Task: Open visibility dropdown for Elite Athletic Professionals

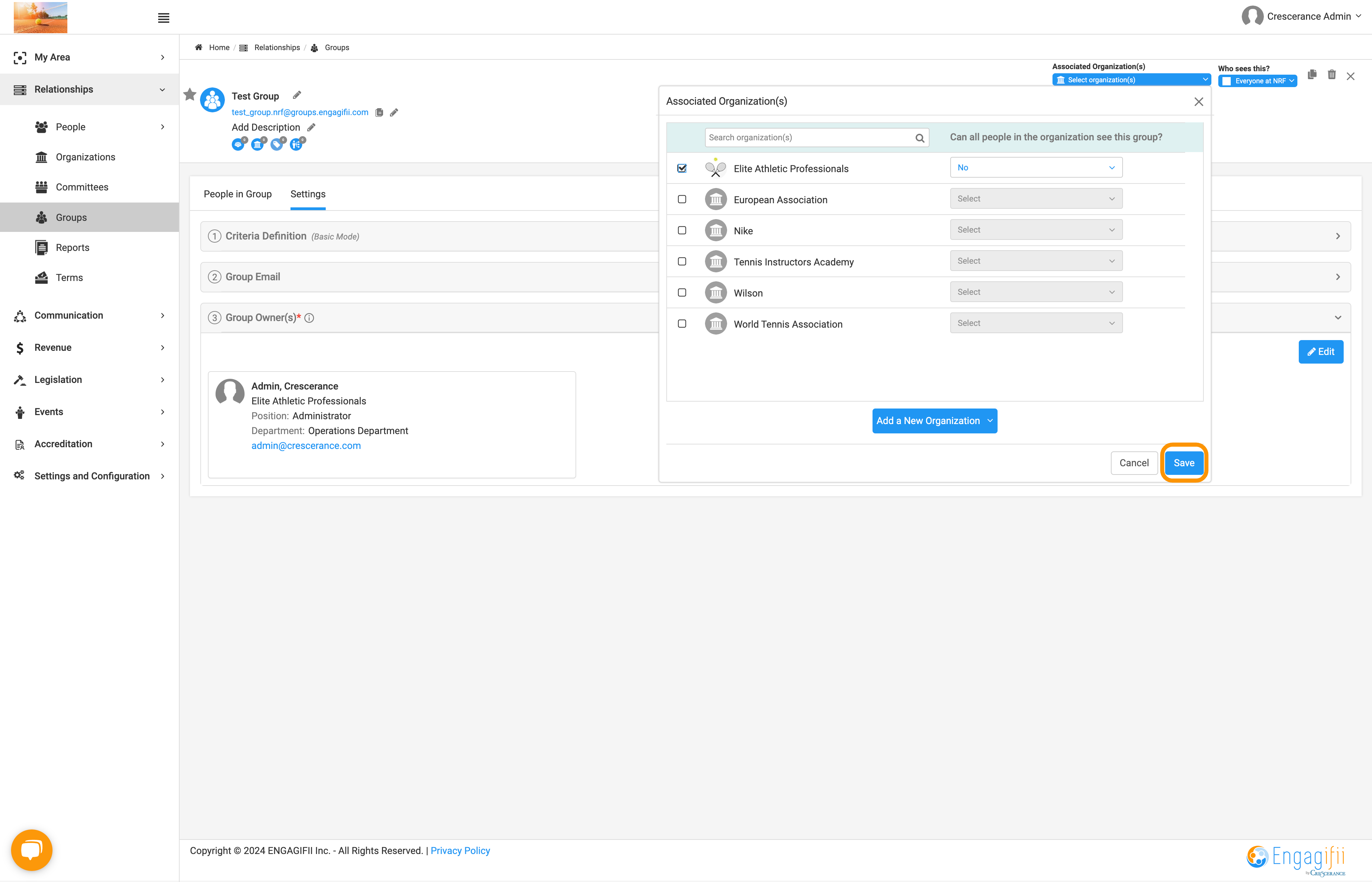Action: click(x=1036, y=168)
